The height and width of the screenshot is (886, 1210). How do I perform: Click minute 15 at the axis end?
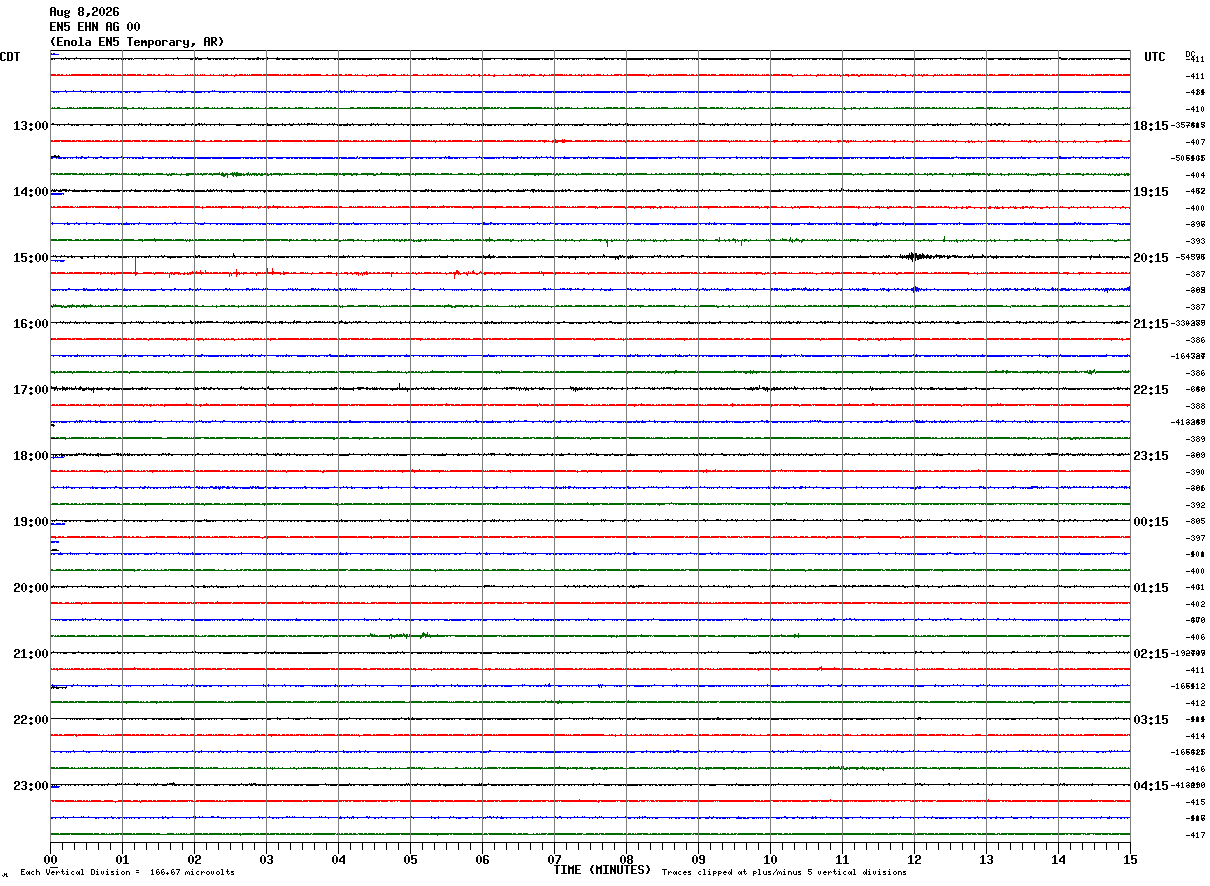pos(1130,859)
